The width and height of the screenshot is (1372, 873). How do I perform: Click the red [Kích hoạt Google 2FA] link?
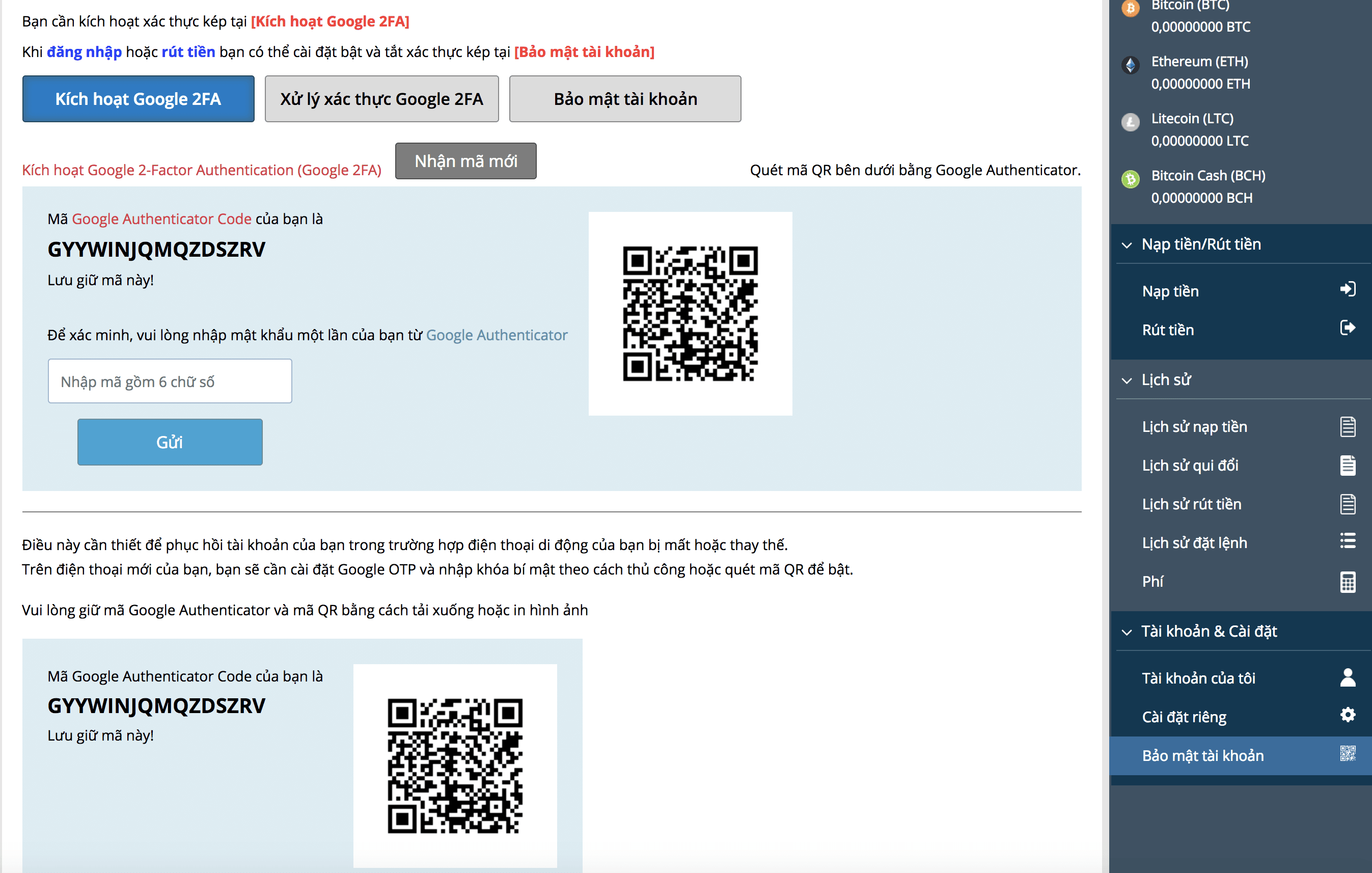click(x=330, y=21)
